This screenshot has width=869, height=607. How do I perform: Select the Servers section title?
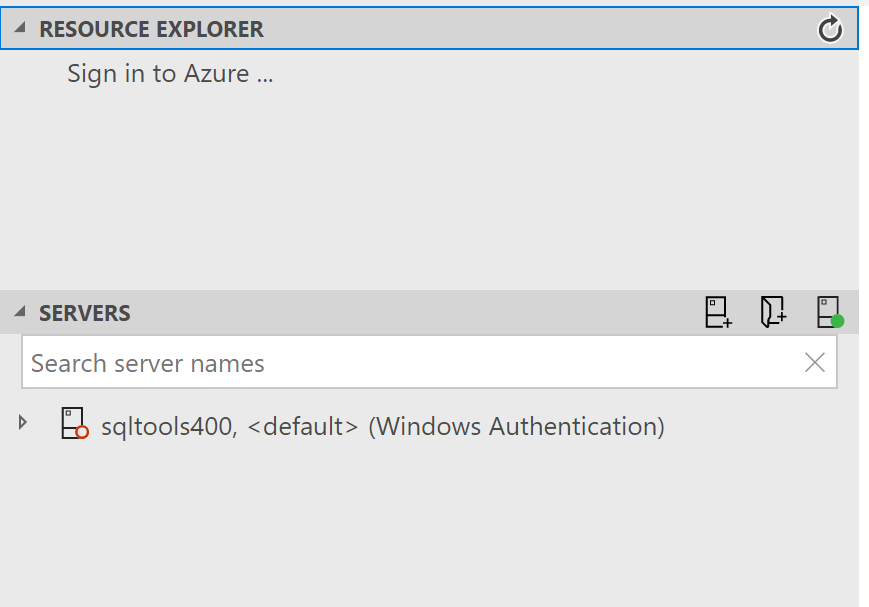(85, 313)
